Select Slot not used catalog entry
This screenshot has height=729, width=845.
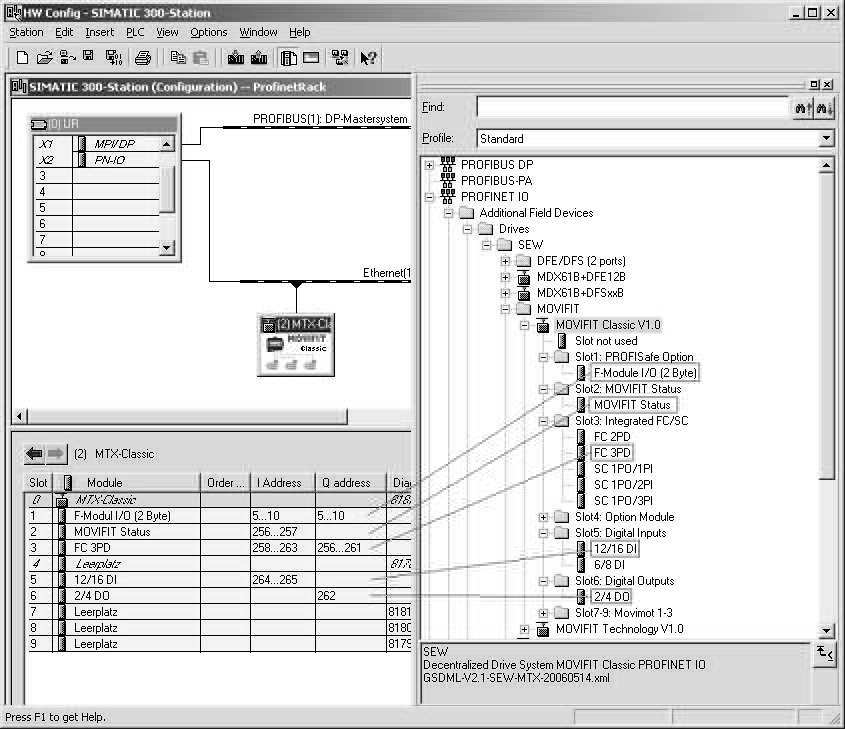coord(606,341)
